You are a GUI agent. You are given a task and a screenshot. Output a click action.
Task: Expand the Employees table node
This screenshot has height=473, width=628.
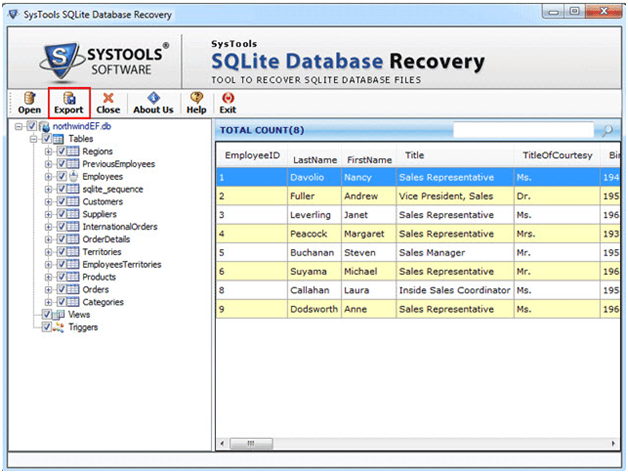point(49,177)
